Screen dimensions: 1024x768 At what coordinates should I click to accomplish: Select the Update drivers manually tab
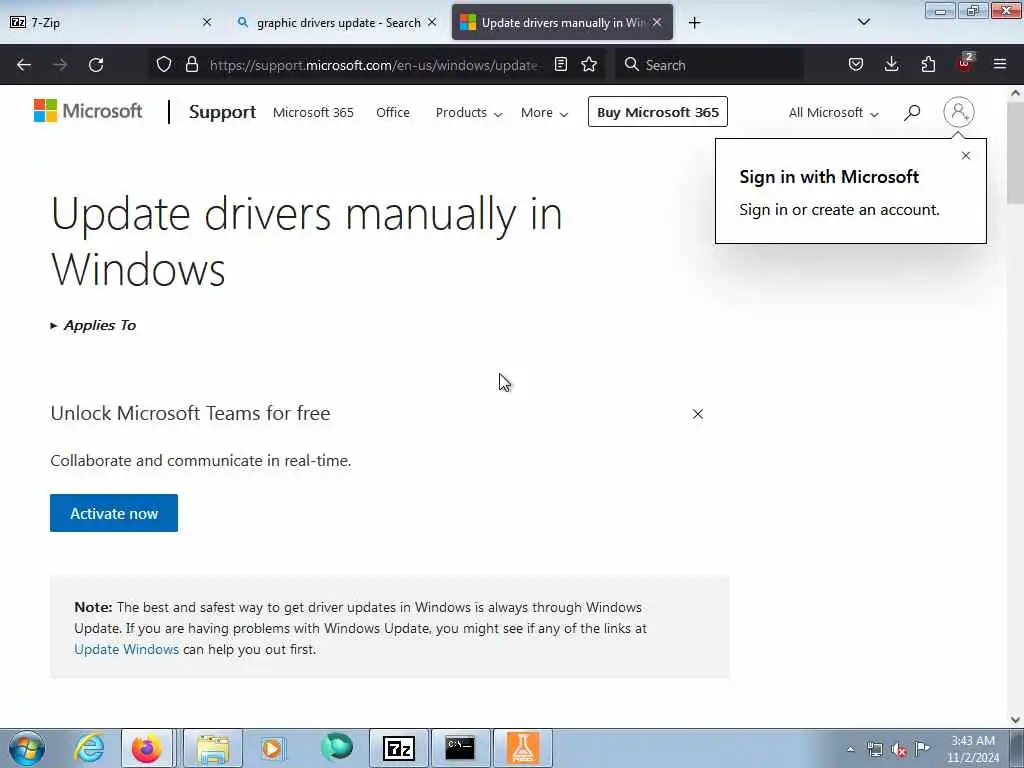click(562, 22)
